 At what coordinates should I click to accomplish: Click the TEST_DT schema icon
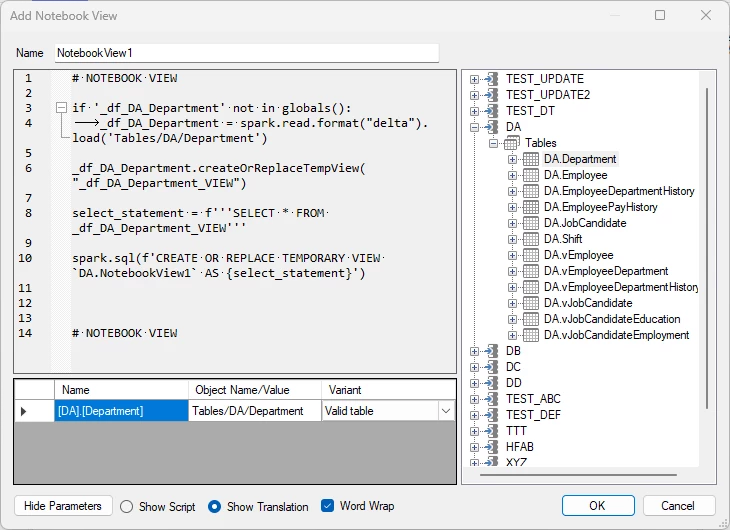pos(491,111)
